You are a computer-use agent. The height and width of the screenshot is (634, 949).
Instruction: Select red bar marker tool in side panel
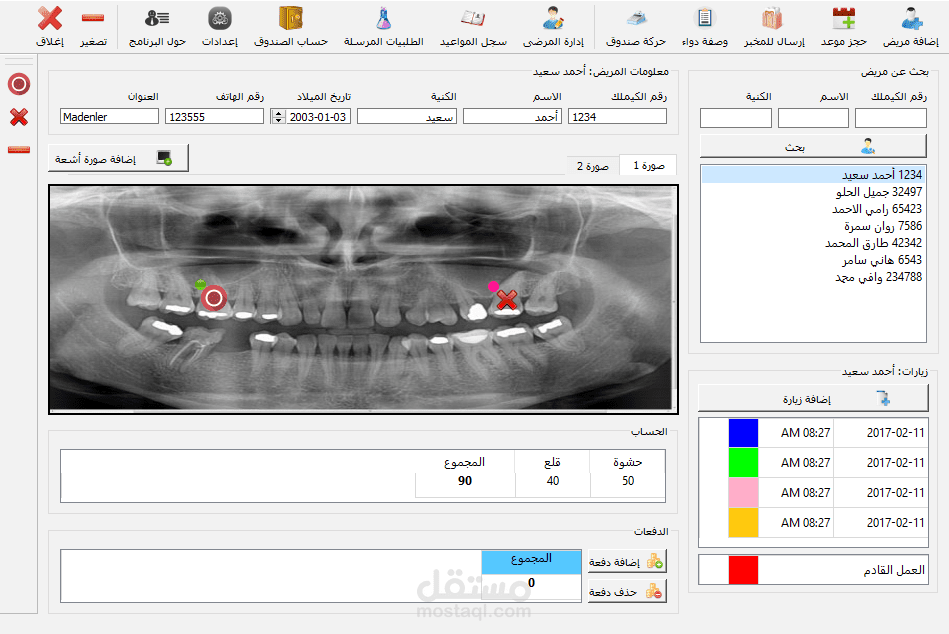click(19, 149)
